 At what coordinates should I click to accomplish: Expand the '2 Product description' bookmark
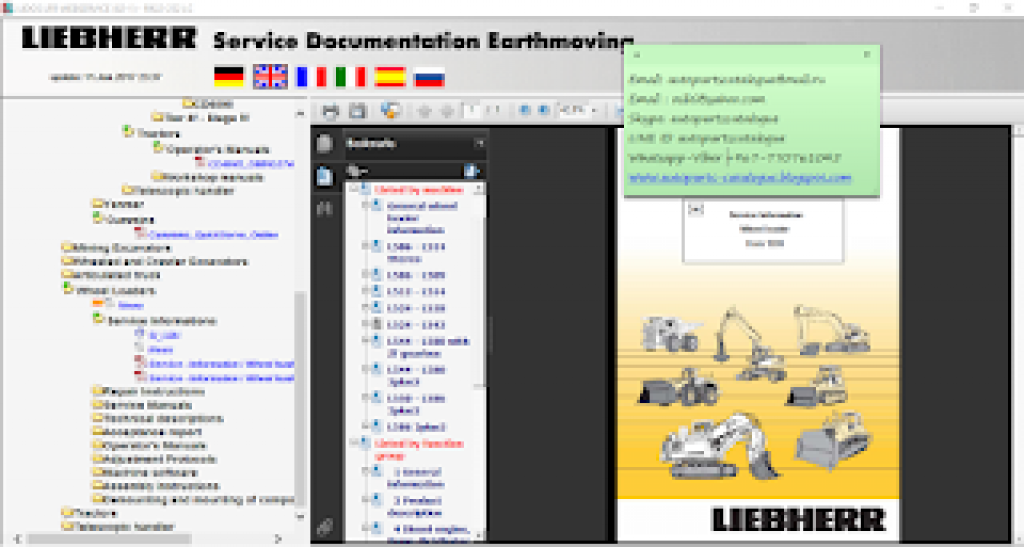(x=366, y=499)
